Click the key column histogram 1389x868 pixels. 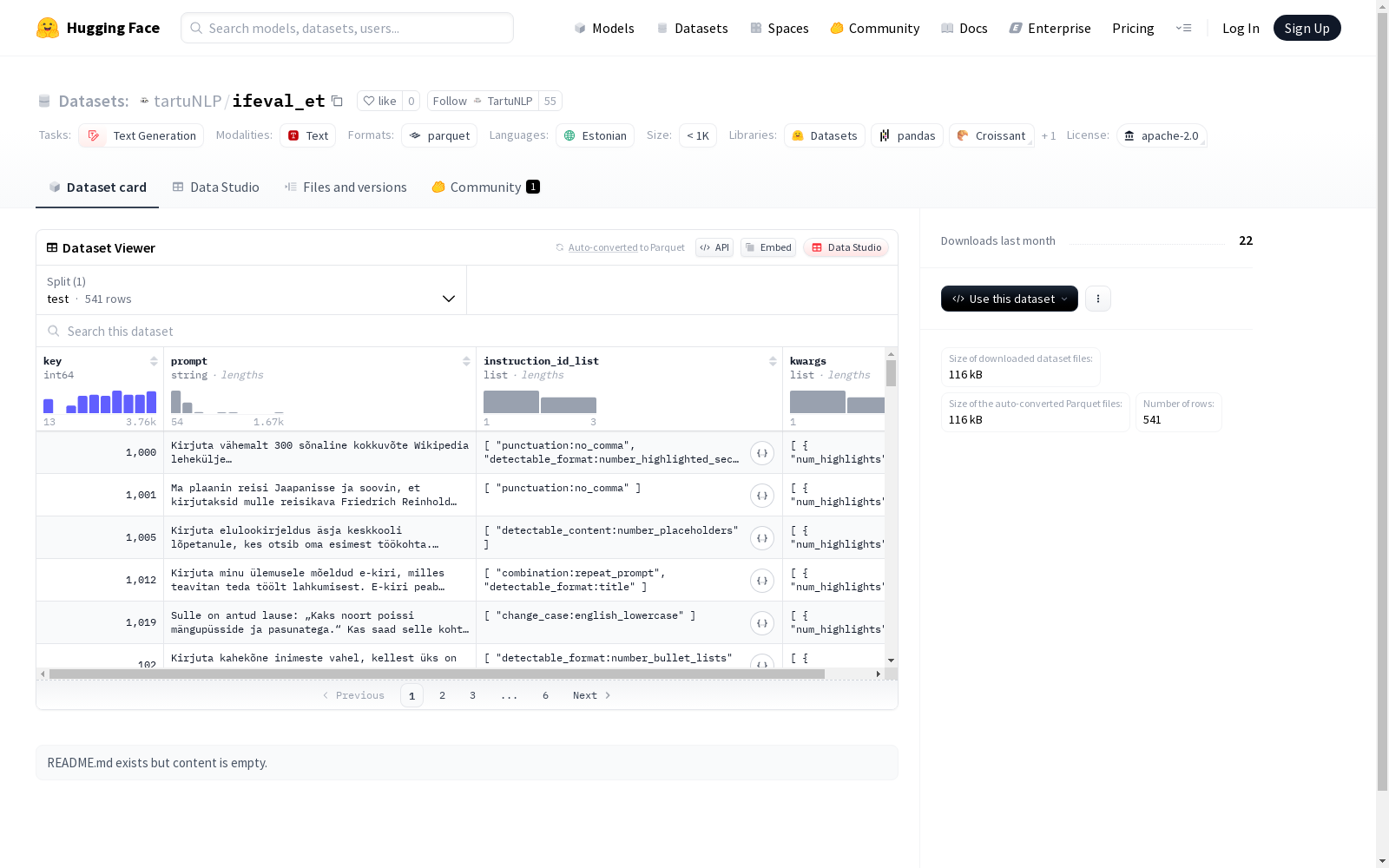pos(100,402)
